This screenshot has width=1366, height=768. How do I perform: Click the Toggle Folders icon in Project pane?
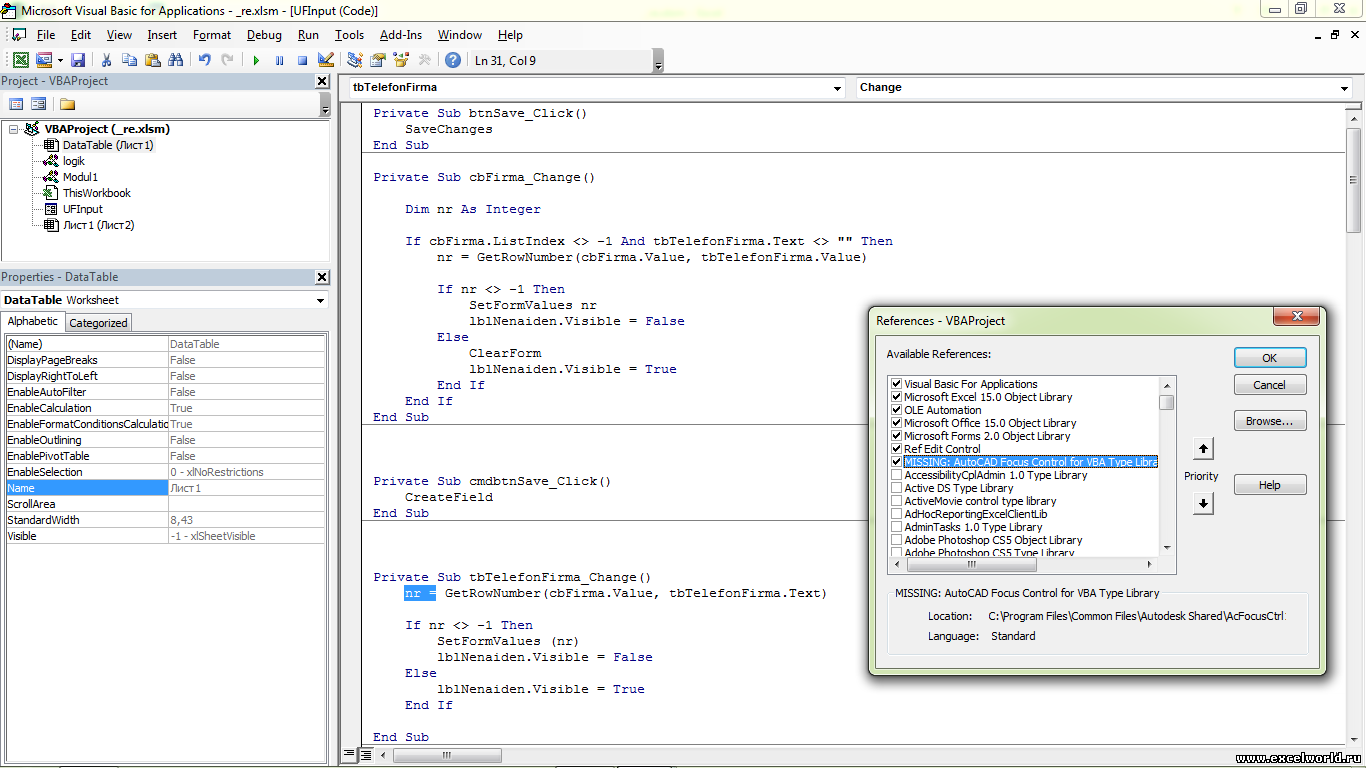click(67, 104)
